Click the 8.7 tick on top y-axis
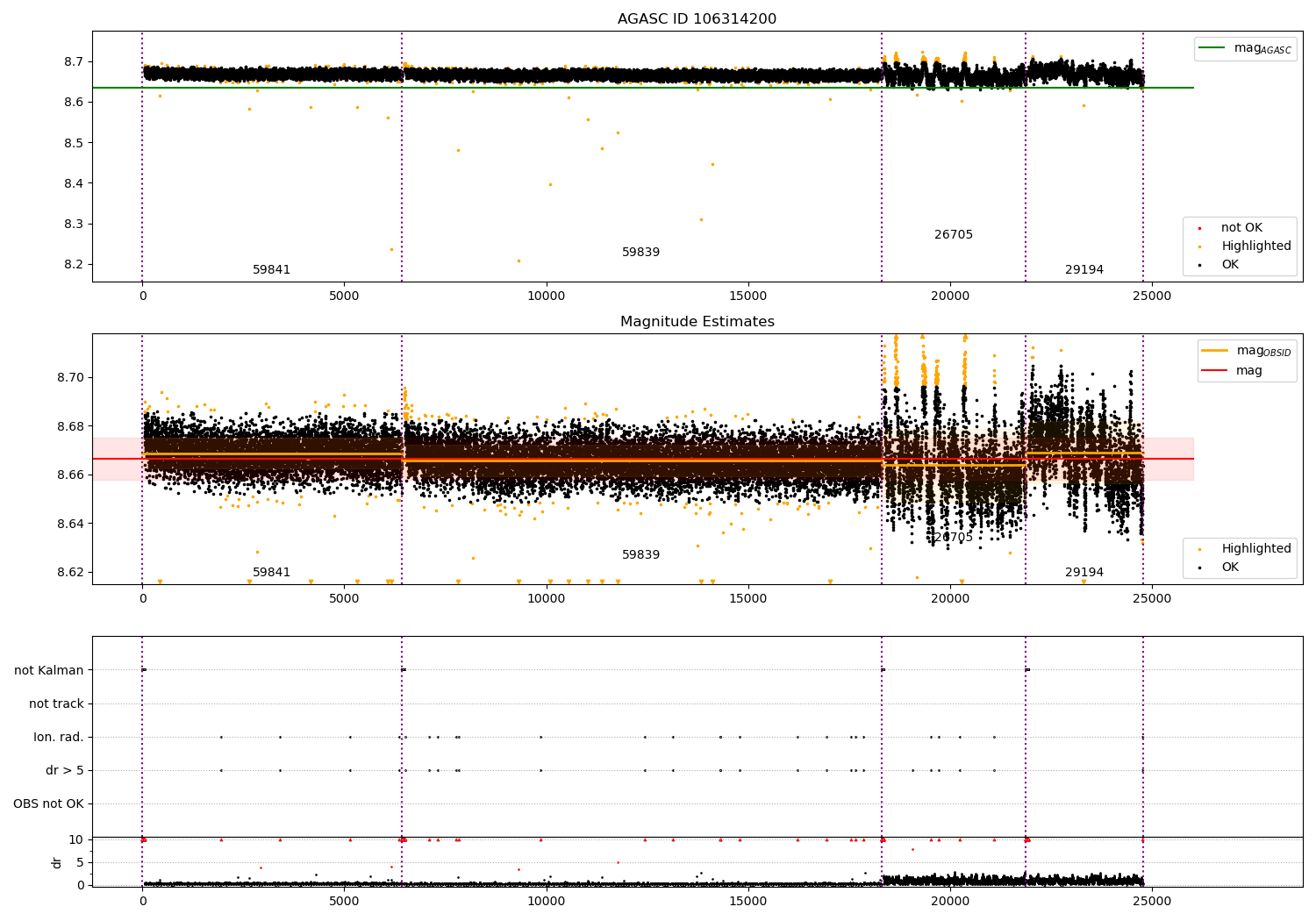The height and width of the screenshot is (921, 1316). click(74, 62)
